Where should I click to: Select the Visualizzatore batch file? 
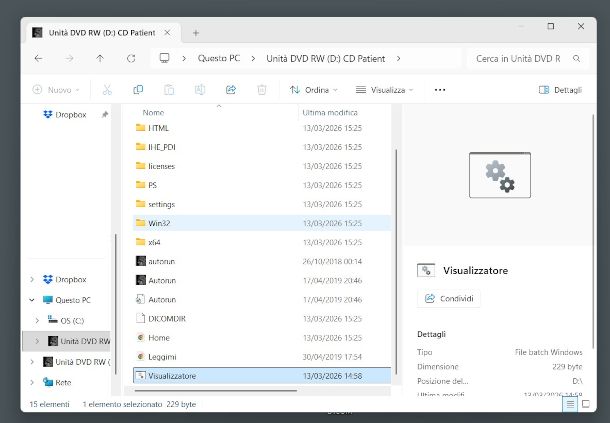click(x=262, y=376)
